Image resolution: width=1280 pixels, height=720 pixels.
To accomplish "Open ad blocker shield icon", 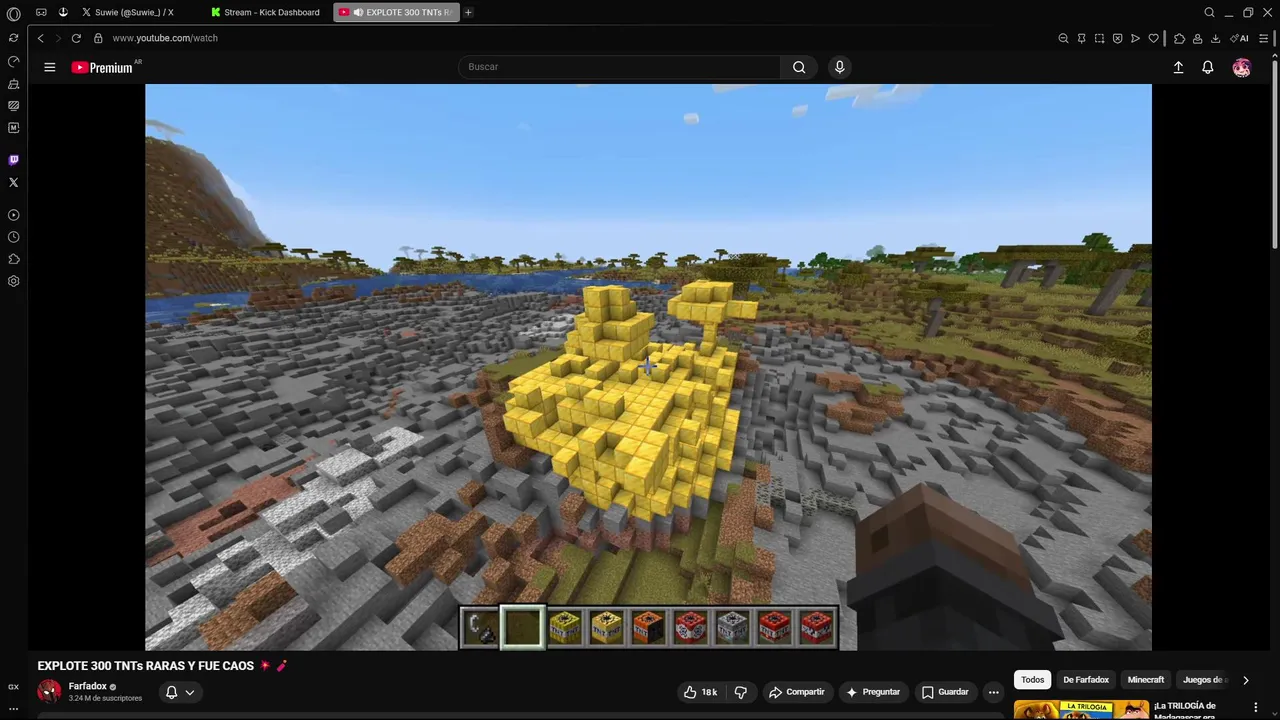I will point(1117,38).
